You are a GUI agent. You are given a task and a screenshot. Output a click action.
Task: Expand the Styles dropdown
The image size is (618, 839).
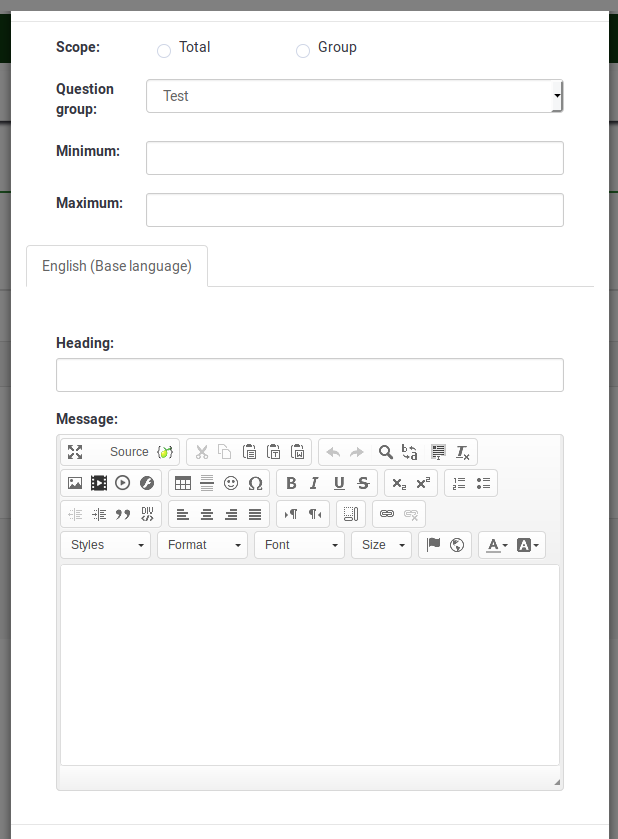tap(106, 545)
